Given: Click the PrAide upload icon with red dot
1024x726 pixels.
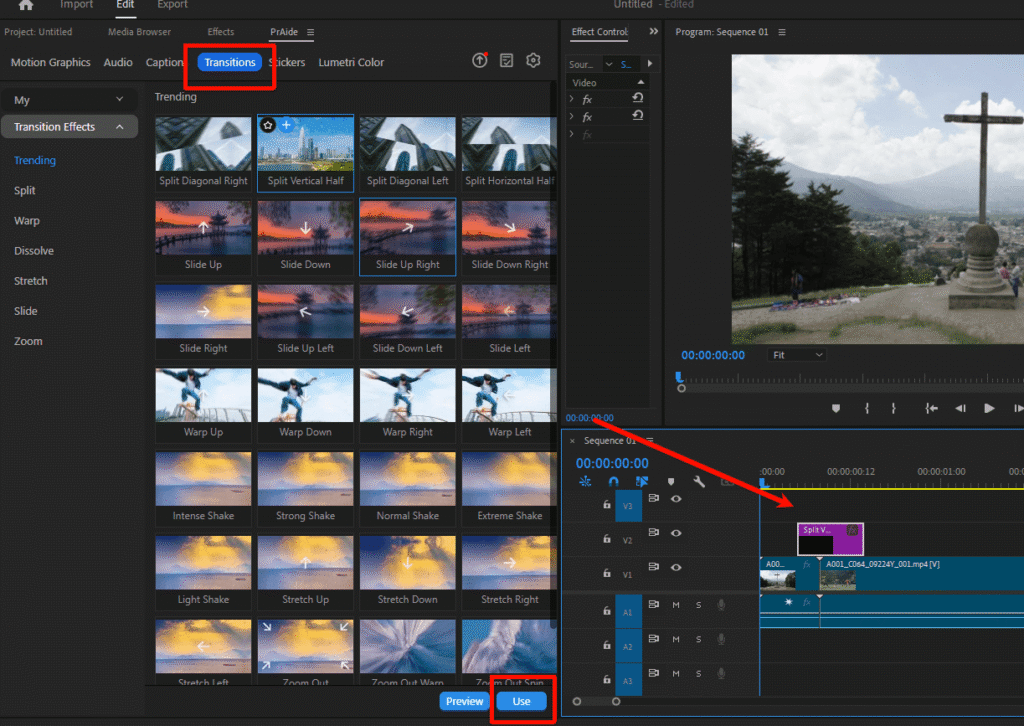Looking at the screenshot, I should (x=480, y=61).
